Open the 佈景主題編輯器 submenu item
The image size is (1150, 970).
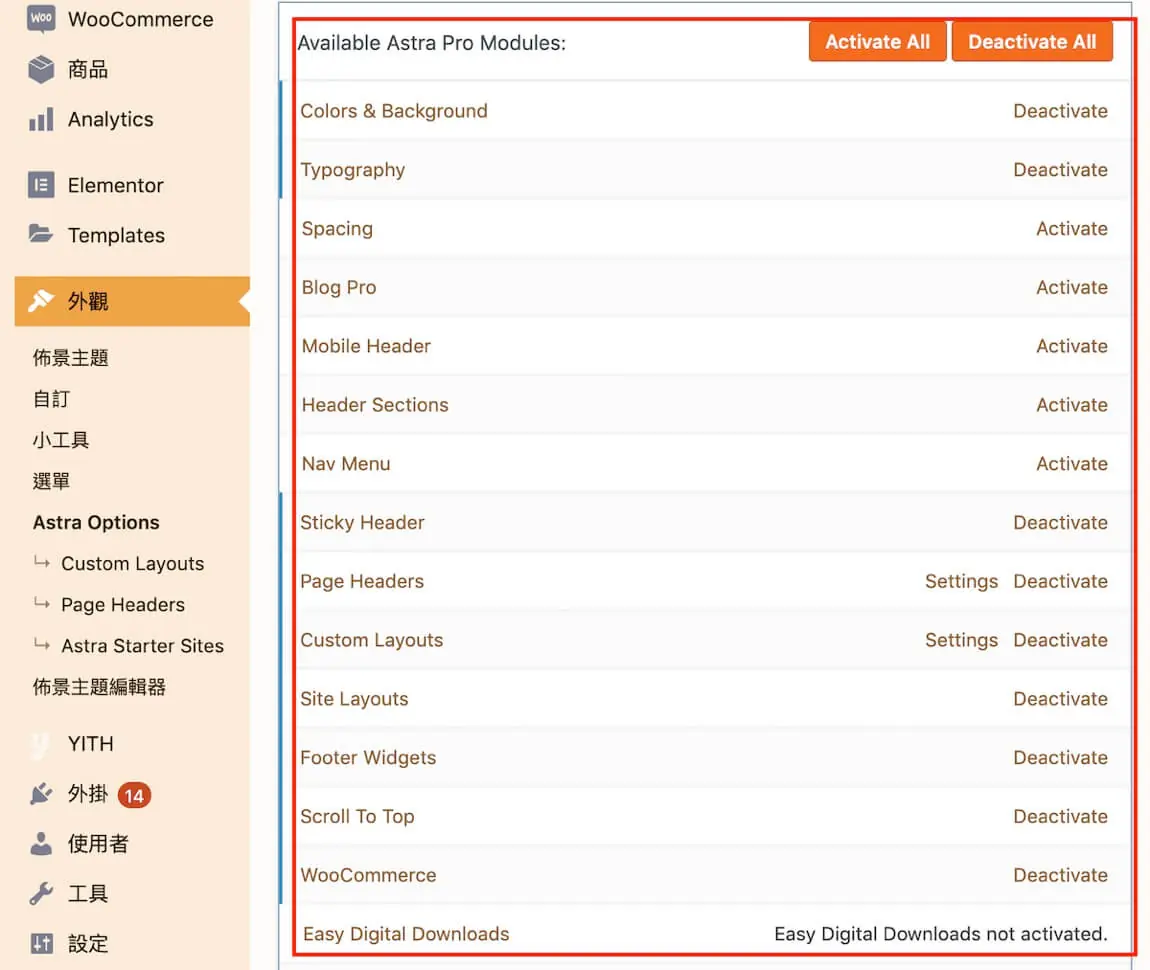point(99,686)
